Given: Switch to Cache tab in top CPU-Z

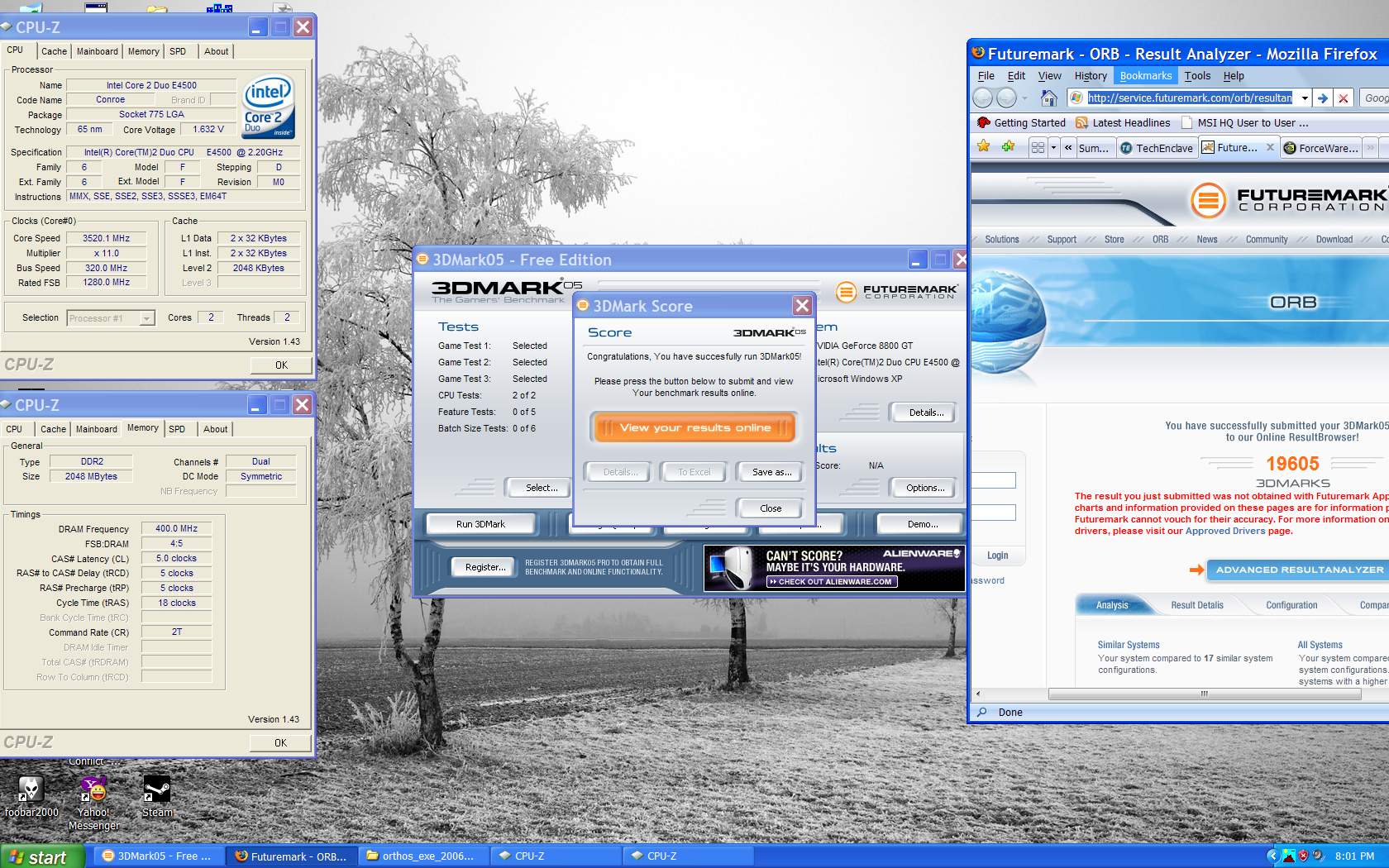Looking at the screenshot, I should point(54,51).
